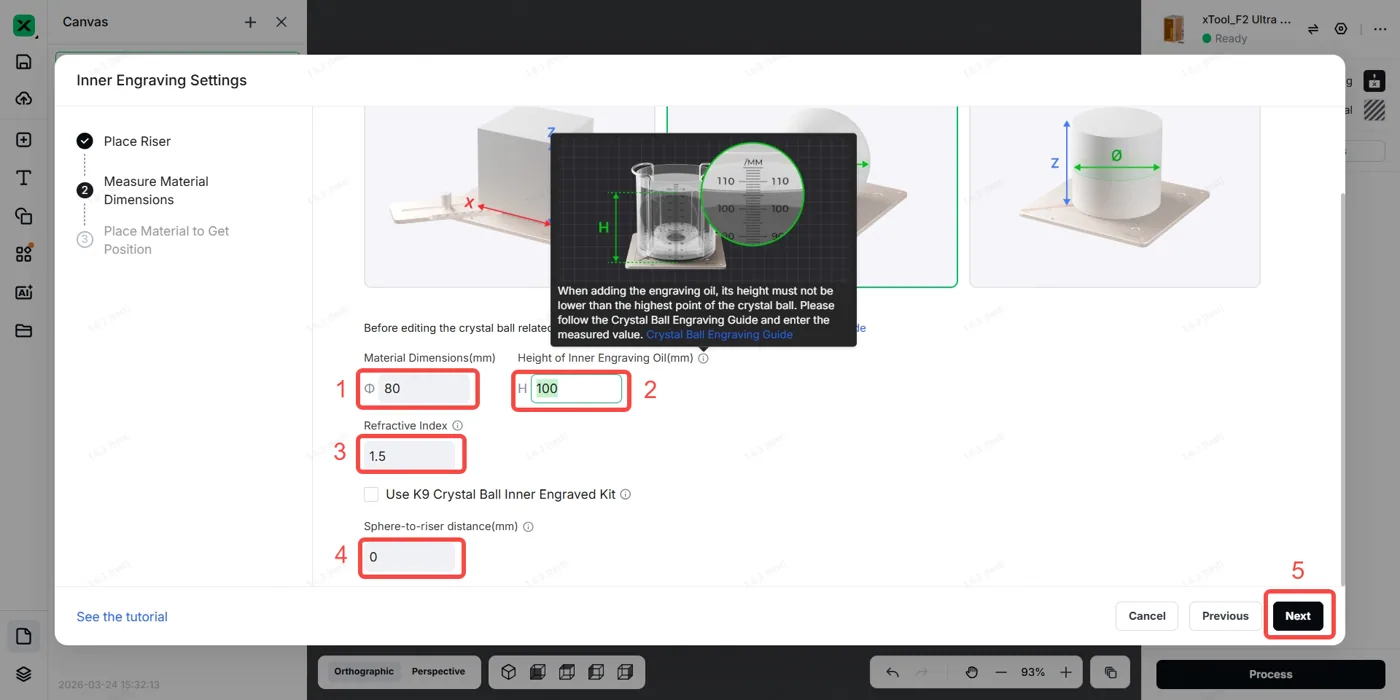1400x700 pixels.
Task: Click the Height of Inner Engraving Oil field
Action: pyautogui.click(x=576, y=388)
